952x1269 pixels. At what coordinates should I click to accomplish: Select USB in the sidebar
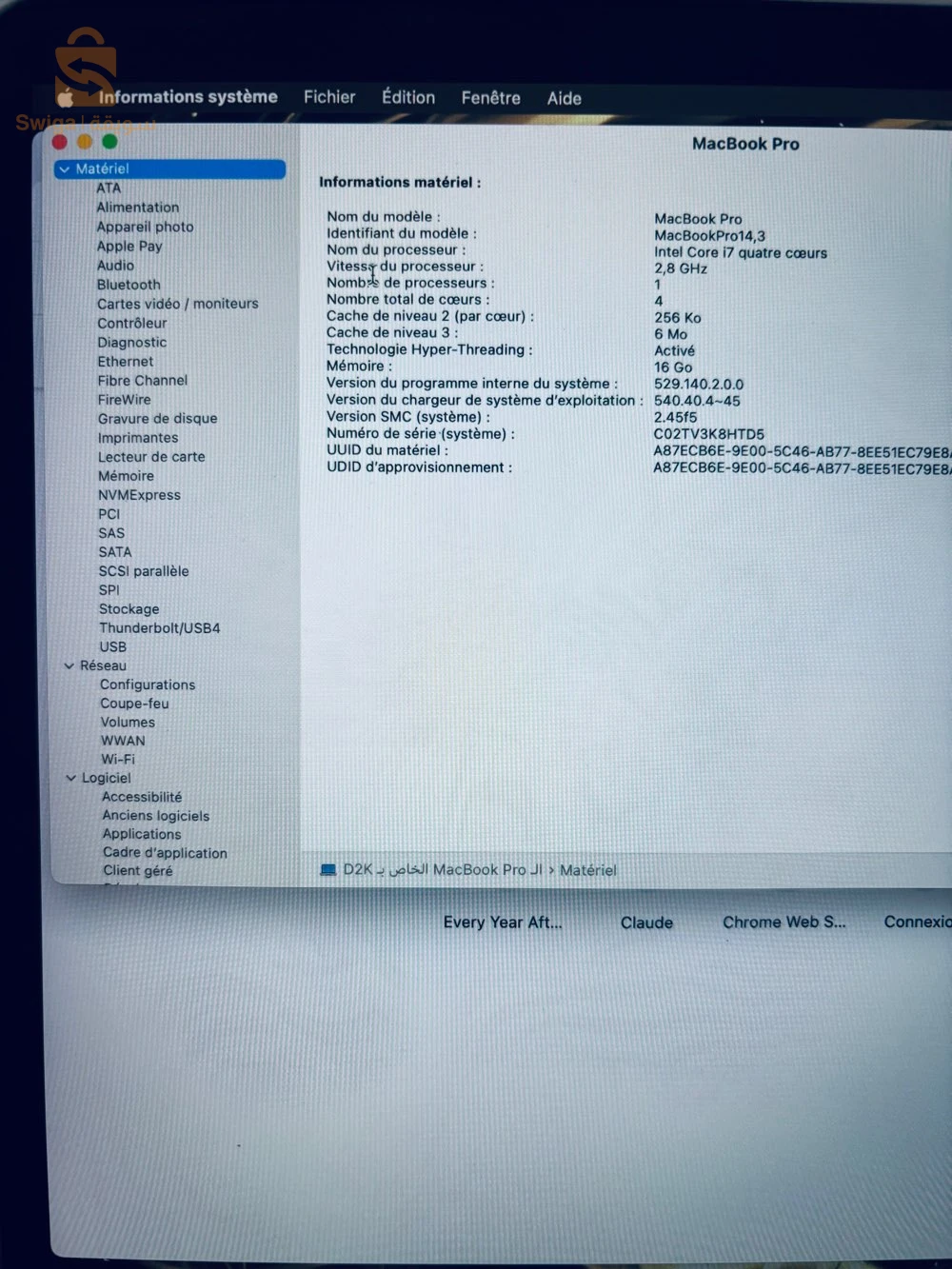coord(113,647)
